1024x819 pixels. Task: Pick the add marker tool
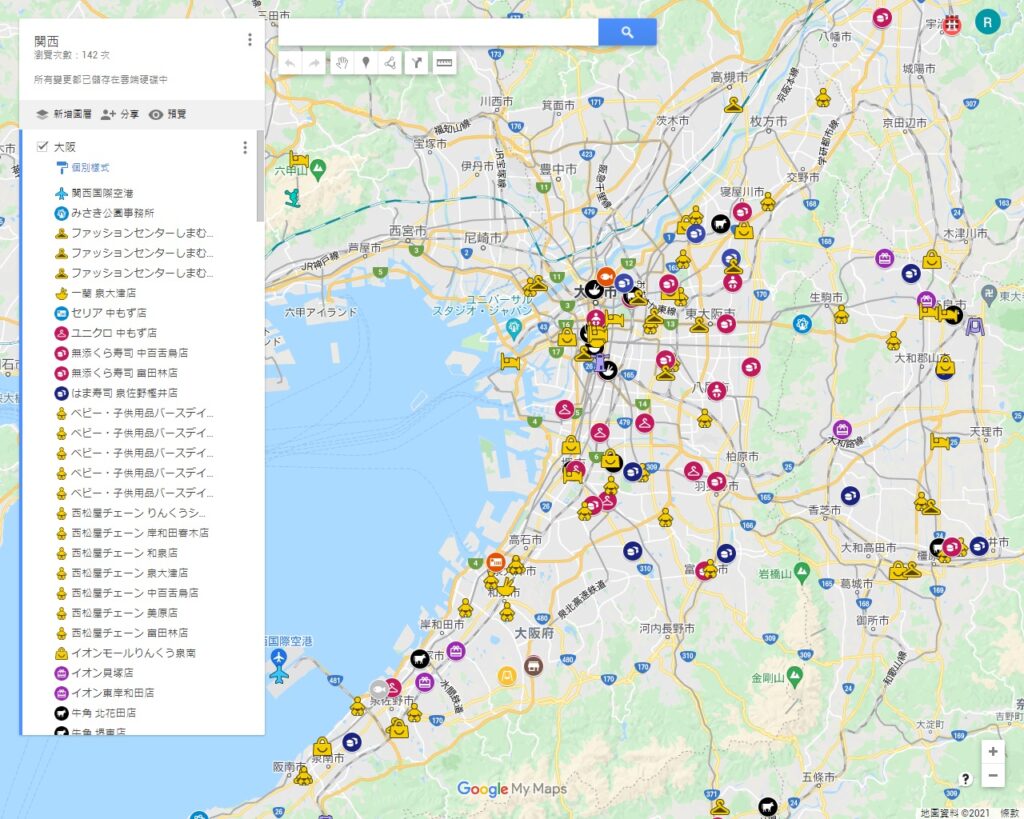click(x=366, y=63)
